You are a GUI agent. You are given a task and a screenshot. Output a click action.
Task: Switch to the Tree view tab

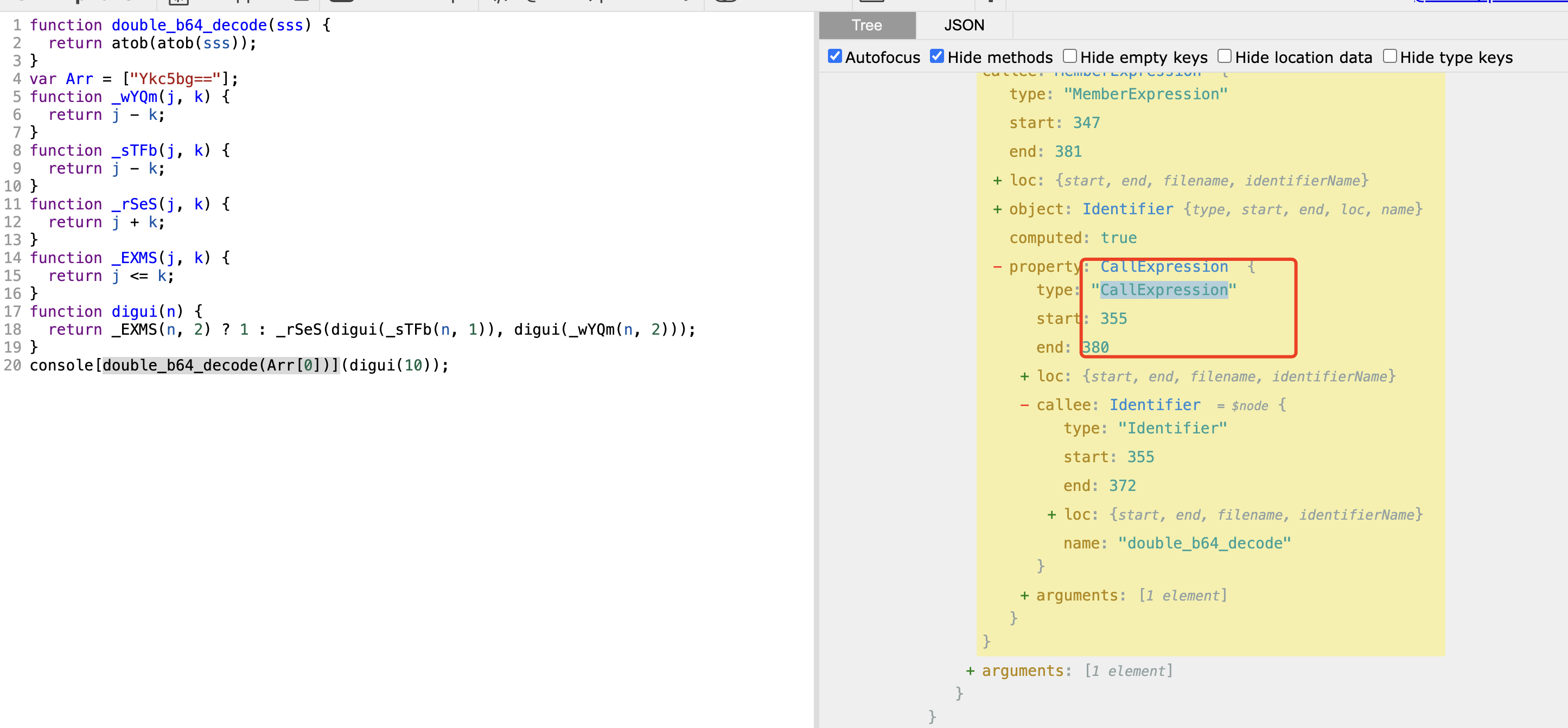tap(867, 25)
